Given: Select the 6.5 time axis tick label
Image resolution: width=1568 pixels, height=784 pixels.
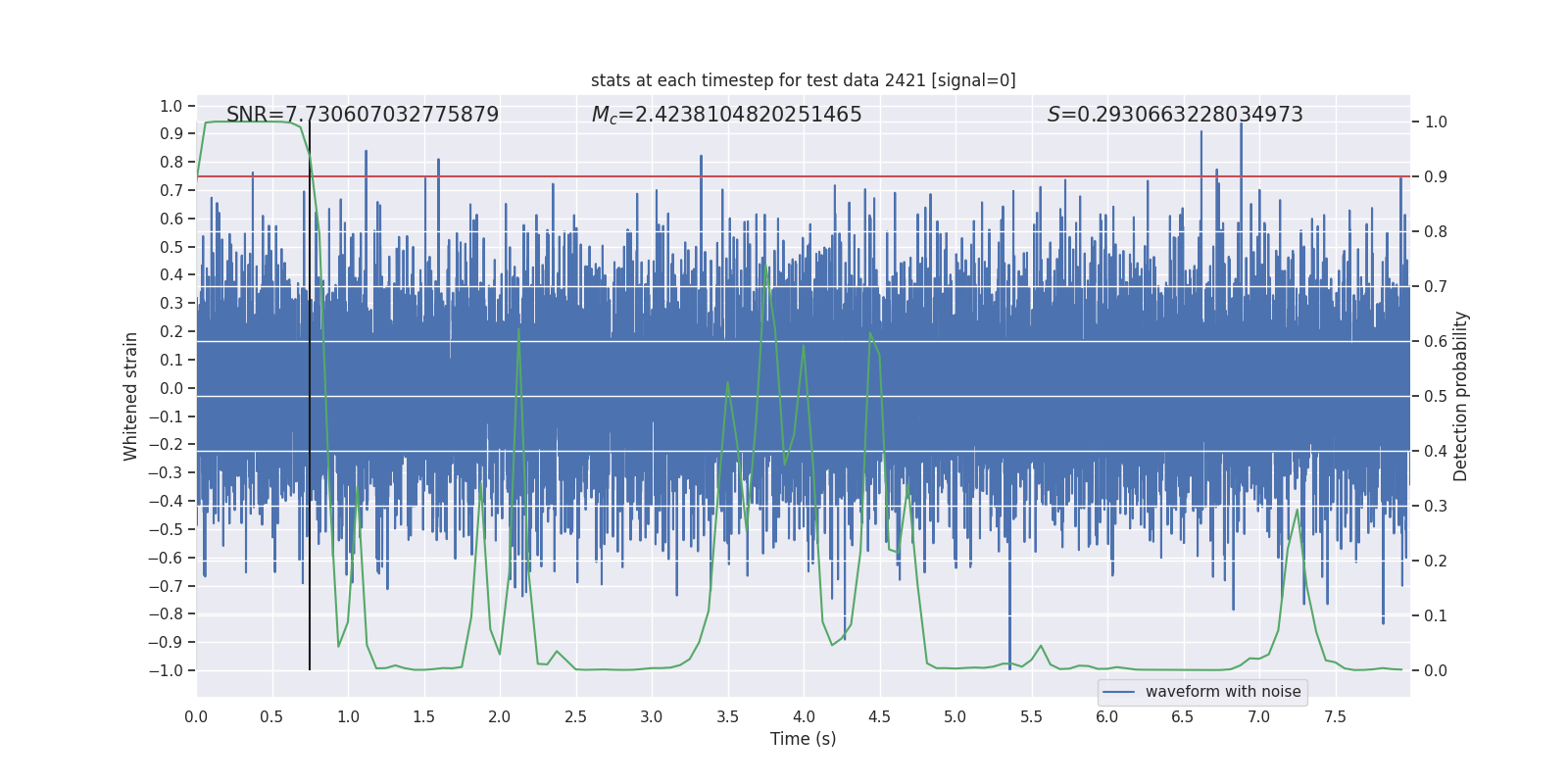Looking at the screenshot, I should (1183, 716).
